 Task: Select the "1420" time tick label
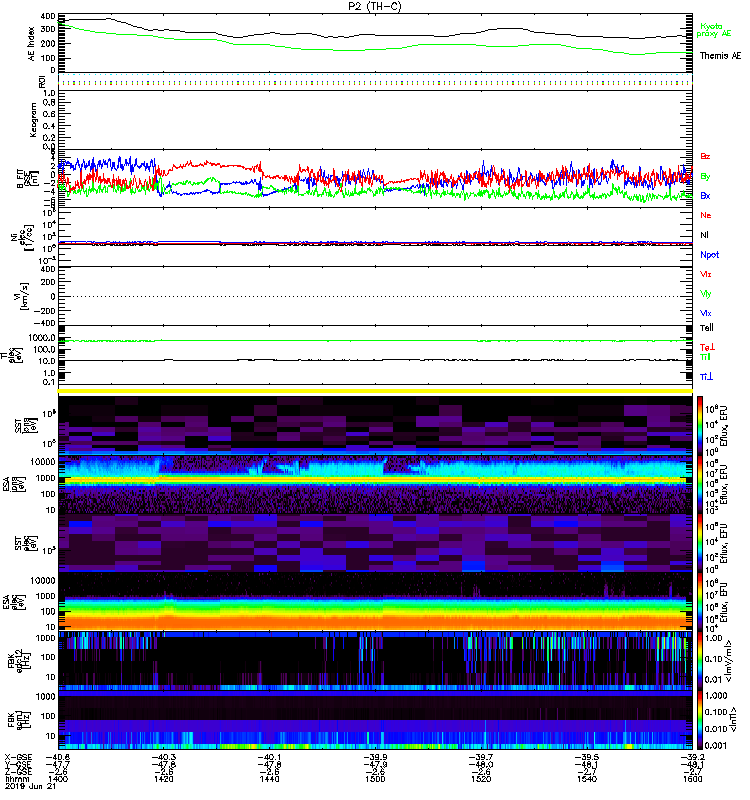(163, 779)
